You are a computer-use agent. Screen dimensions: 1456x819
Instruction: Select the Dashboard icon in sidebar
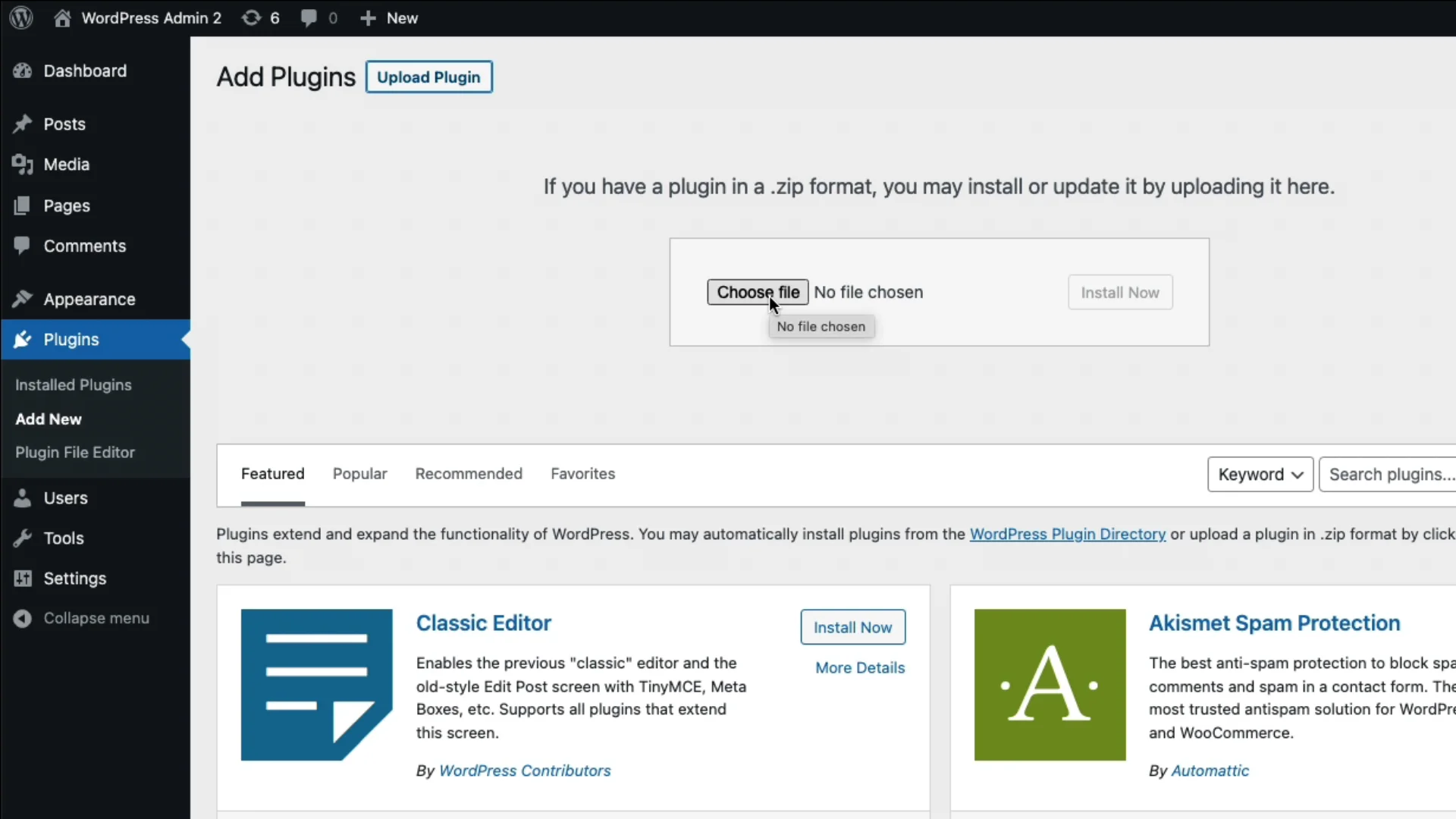click(x=23, y=71)
